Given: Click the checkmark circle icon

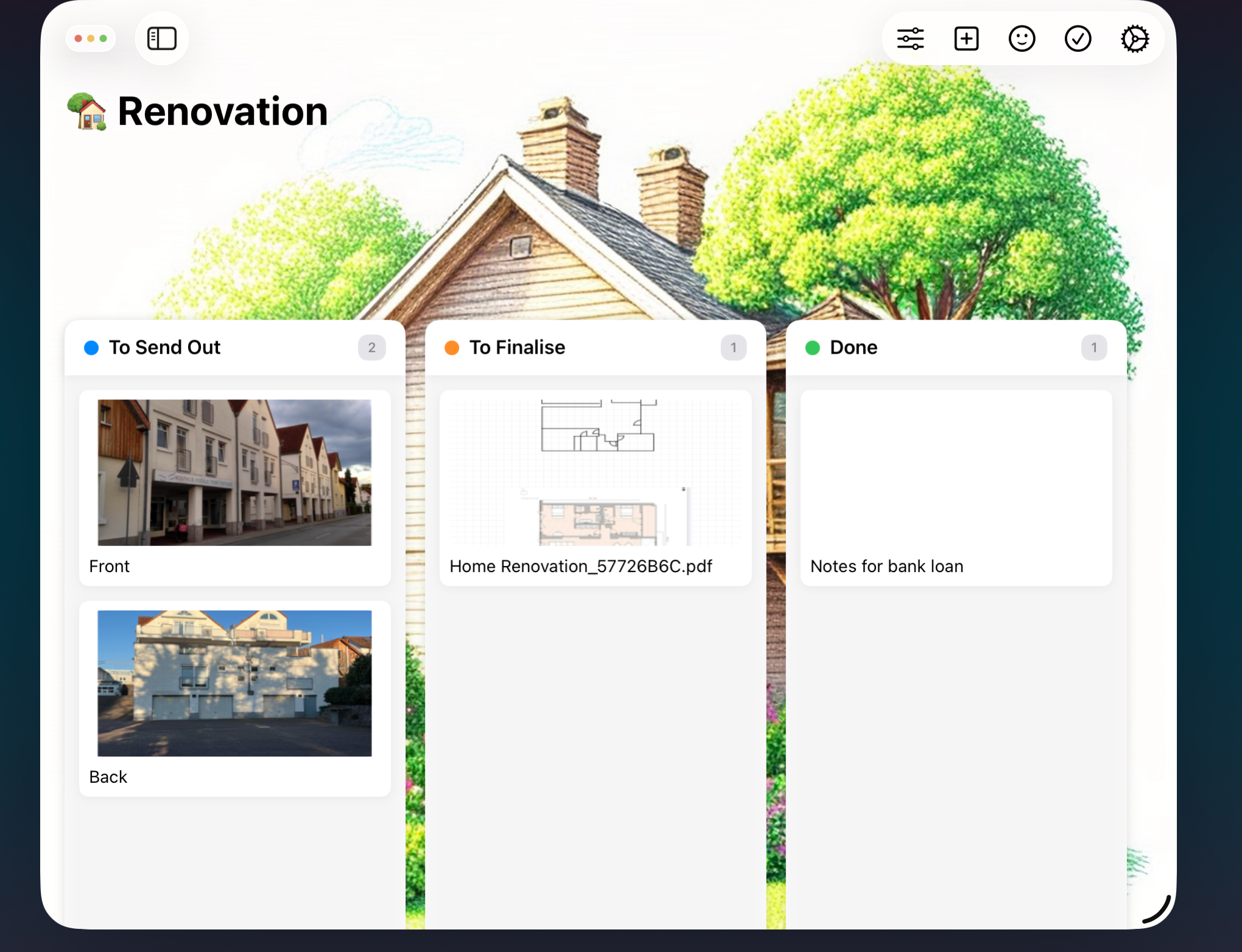Looking at the screenshot, I should click(x=1078, y=39).
